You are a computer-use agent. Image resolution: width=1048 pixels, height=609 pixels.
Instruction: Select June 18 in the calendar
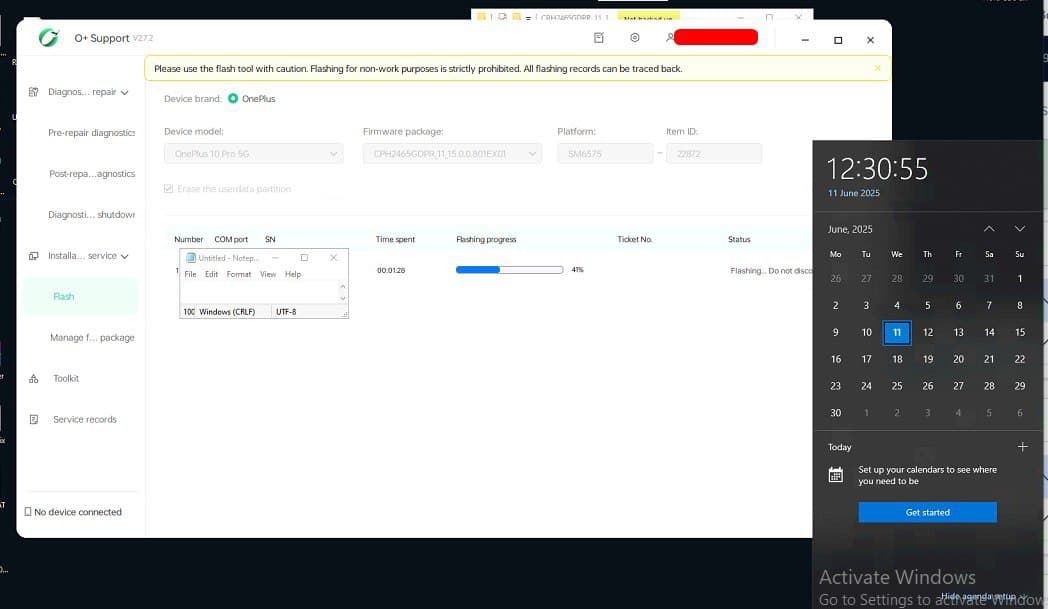[x=897, y=359]
